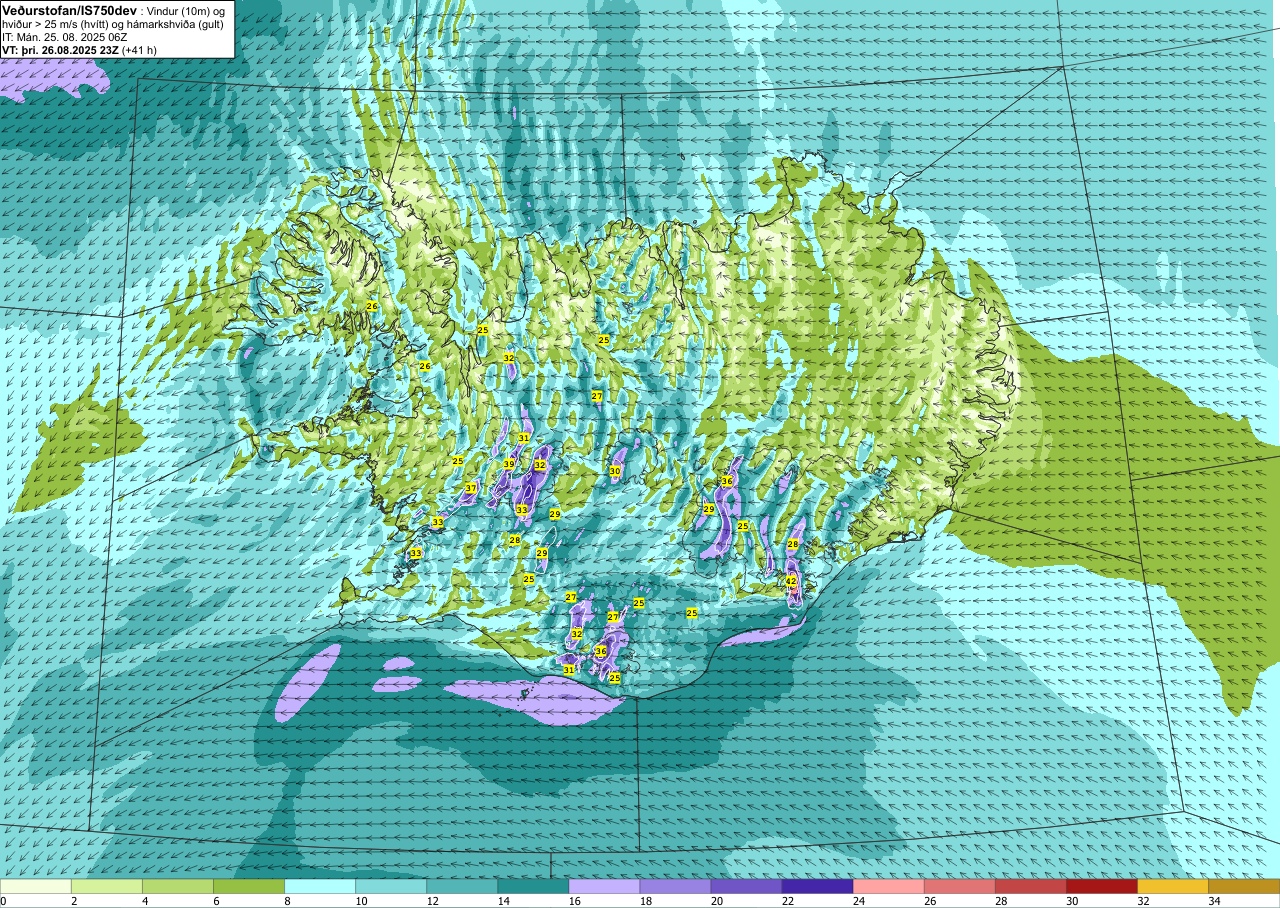Click the 'Veðurstofan/IS750dev' title text

point(70,9)
